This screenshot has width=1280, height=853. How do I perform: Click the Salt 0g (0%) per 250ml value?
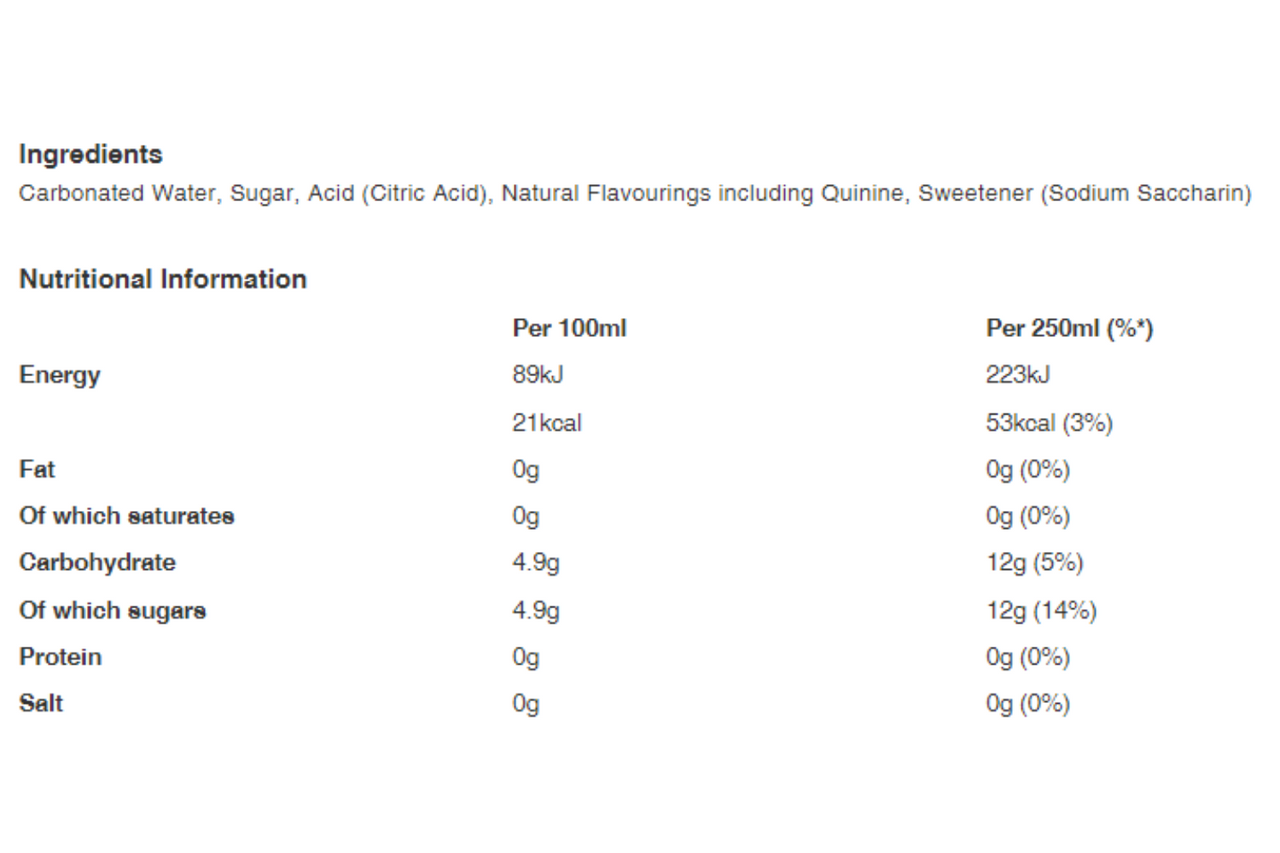point(1028,704)
